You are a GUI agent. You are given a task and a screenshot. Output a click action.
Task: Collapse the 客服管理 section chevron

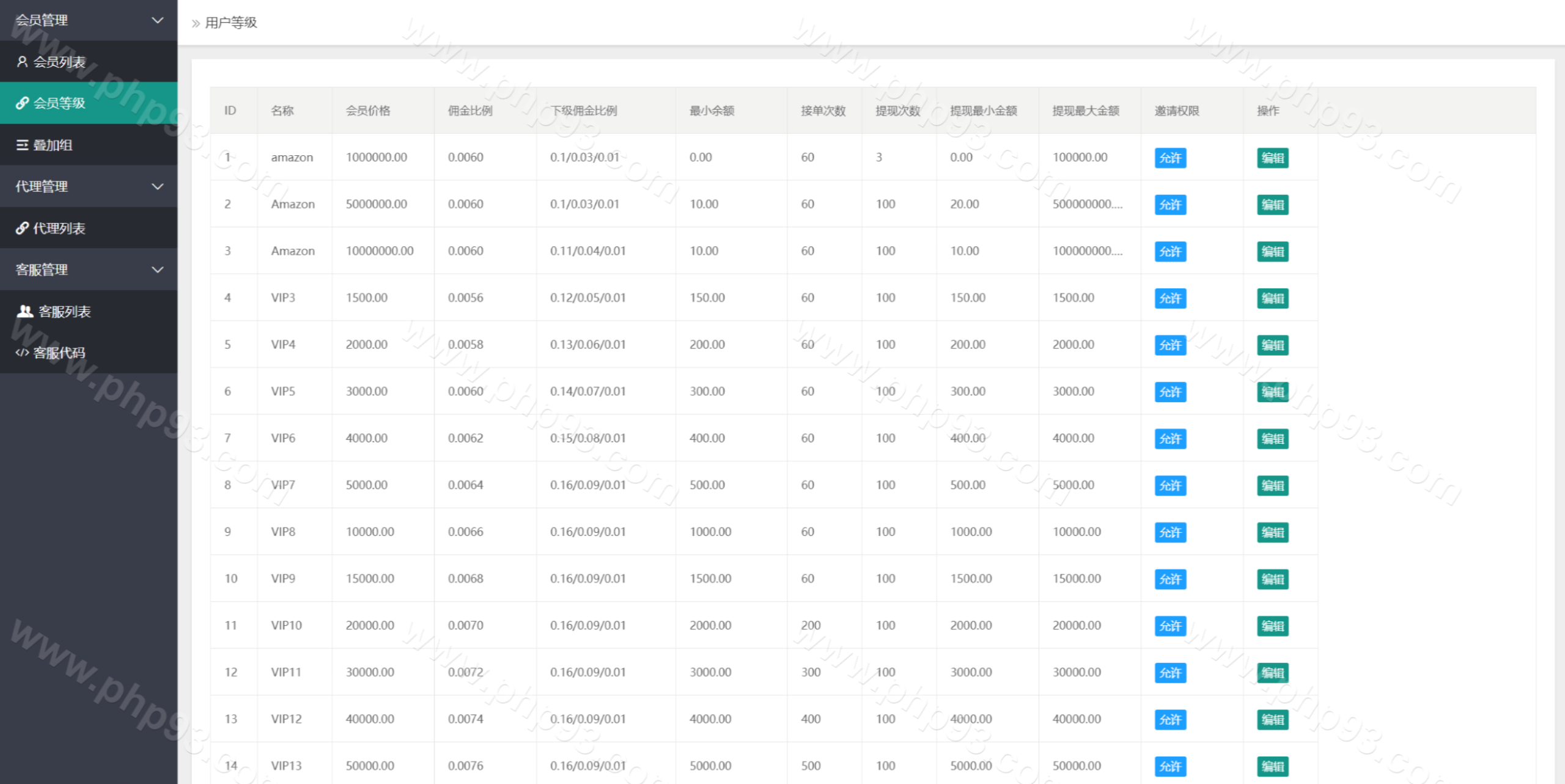[x=157, y=269]
